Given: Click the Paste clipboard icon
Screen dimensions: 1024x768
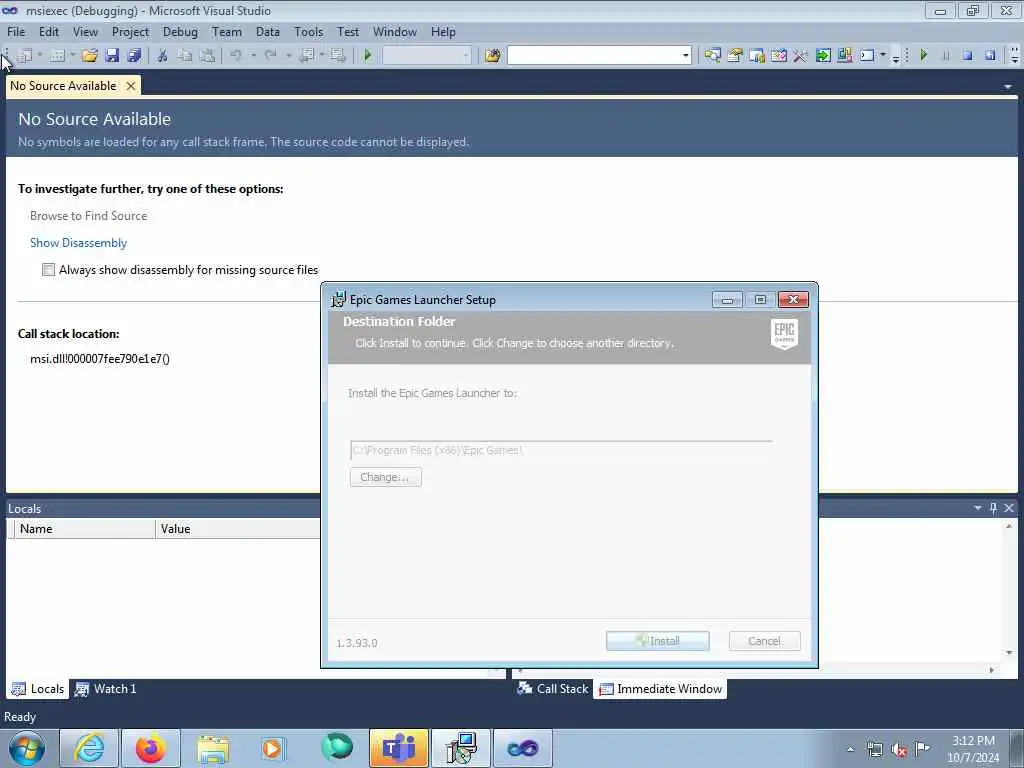Looking at the screenshot, I should coord(207,56).
